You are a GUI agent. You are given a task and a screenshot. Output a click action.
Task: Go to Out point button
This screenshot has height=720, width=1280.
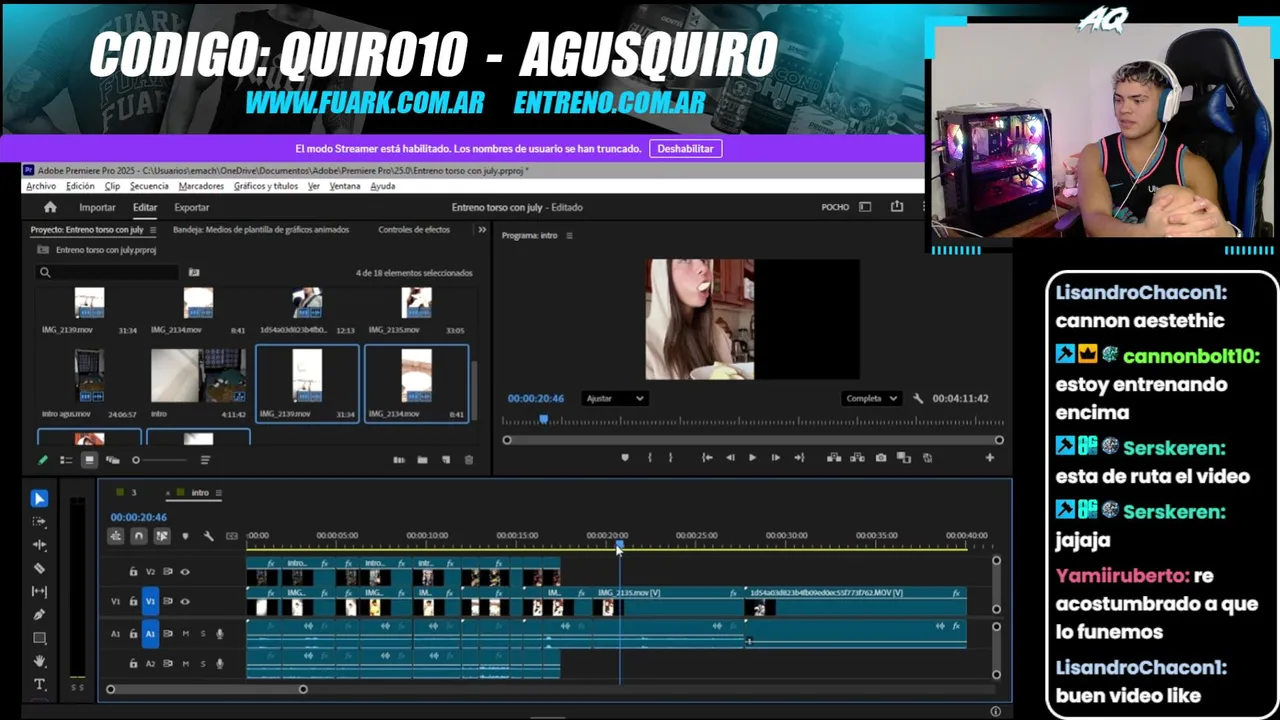click(x=798, y=457)
